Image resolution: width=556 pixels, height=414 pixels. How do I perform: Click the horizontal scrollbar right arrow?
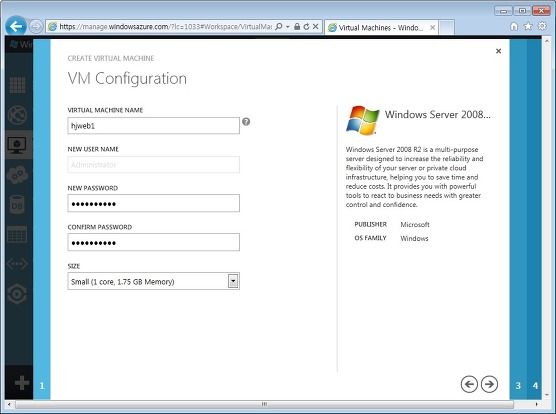pos(537,404)
